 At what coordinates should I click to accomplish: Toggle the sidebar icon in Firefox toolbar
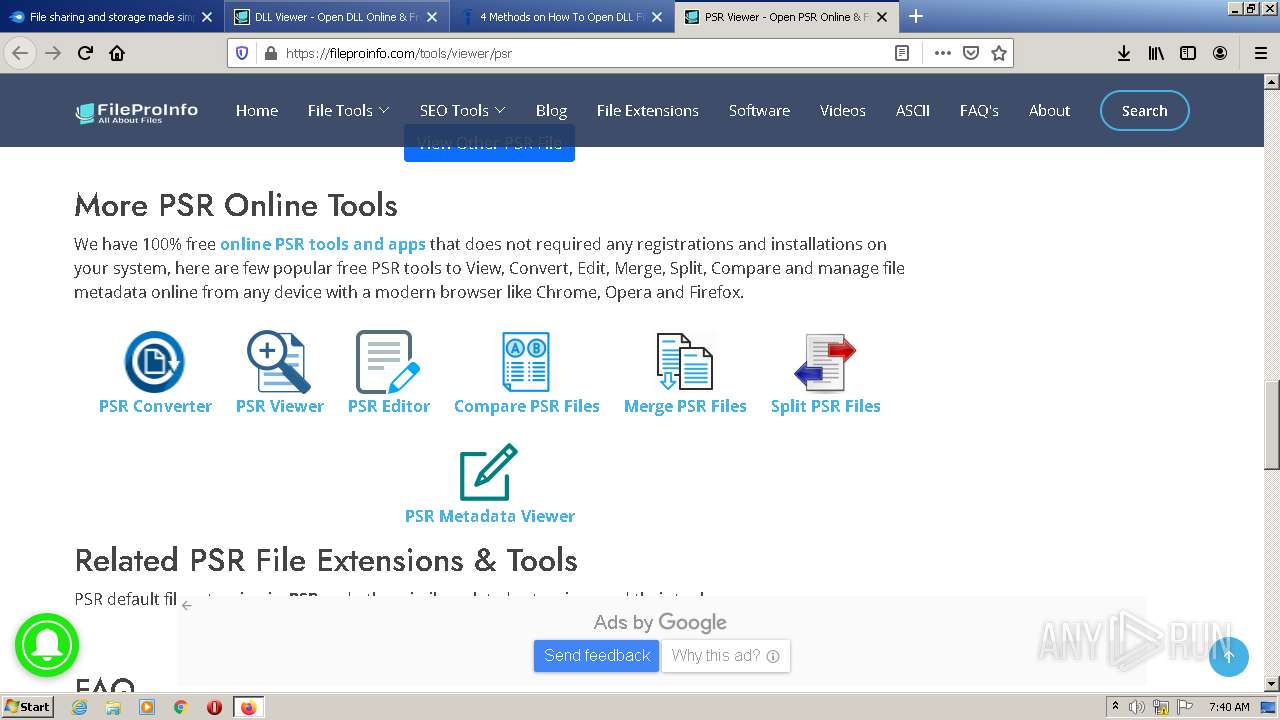coord(1188,53)
